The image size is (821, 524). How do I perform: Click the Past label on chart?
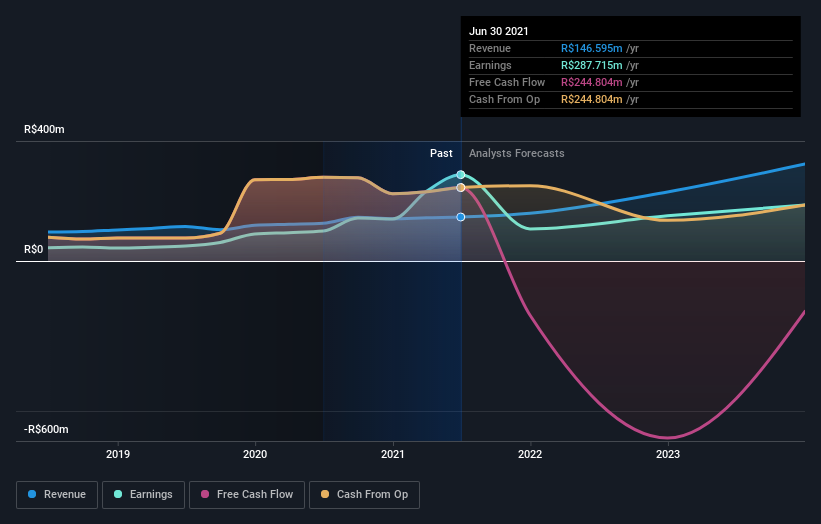coord(441,153)
